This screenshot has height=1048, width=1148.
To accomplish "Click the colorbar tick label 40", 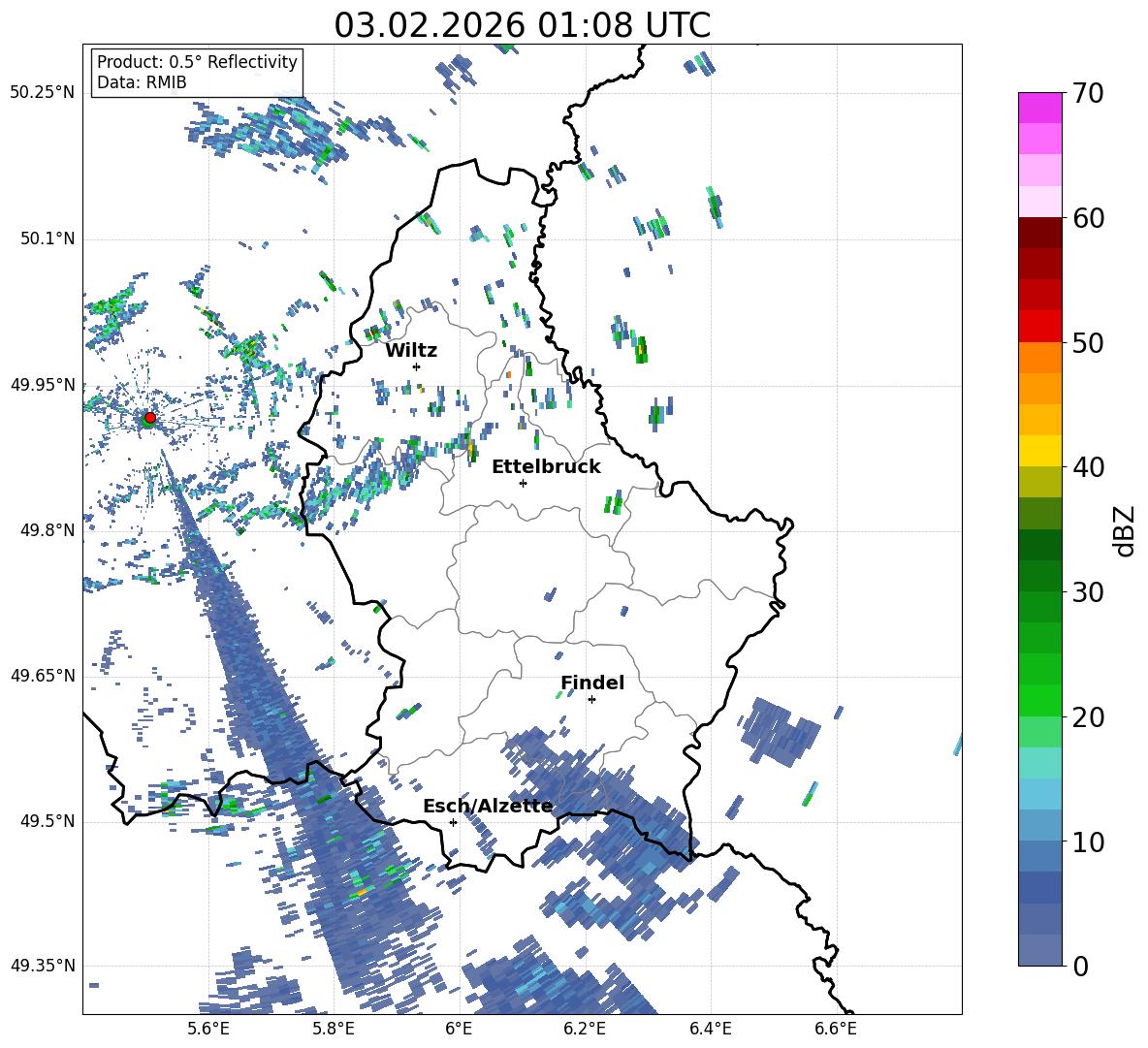I will click(1088, 467).
